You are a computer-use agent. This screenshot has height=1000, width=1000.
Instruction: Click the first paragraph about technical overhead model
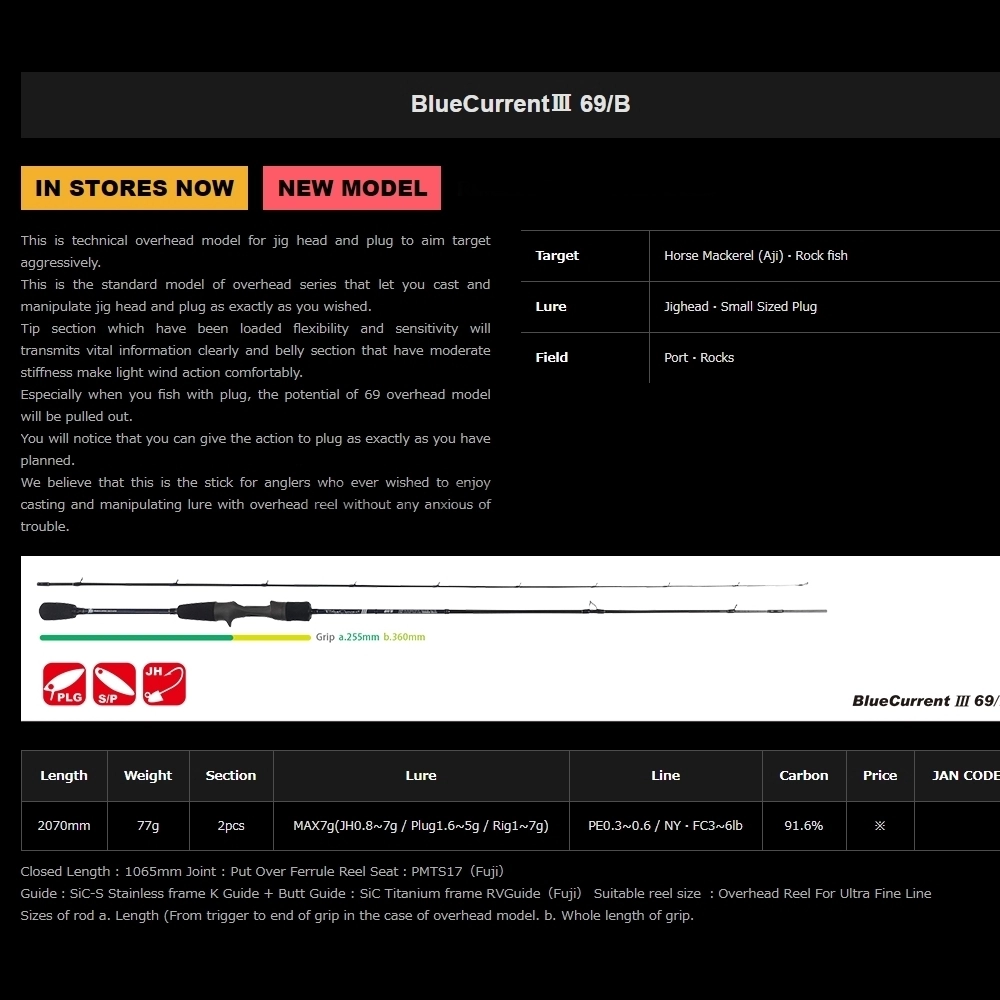tap(255, 251)
